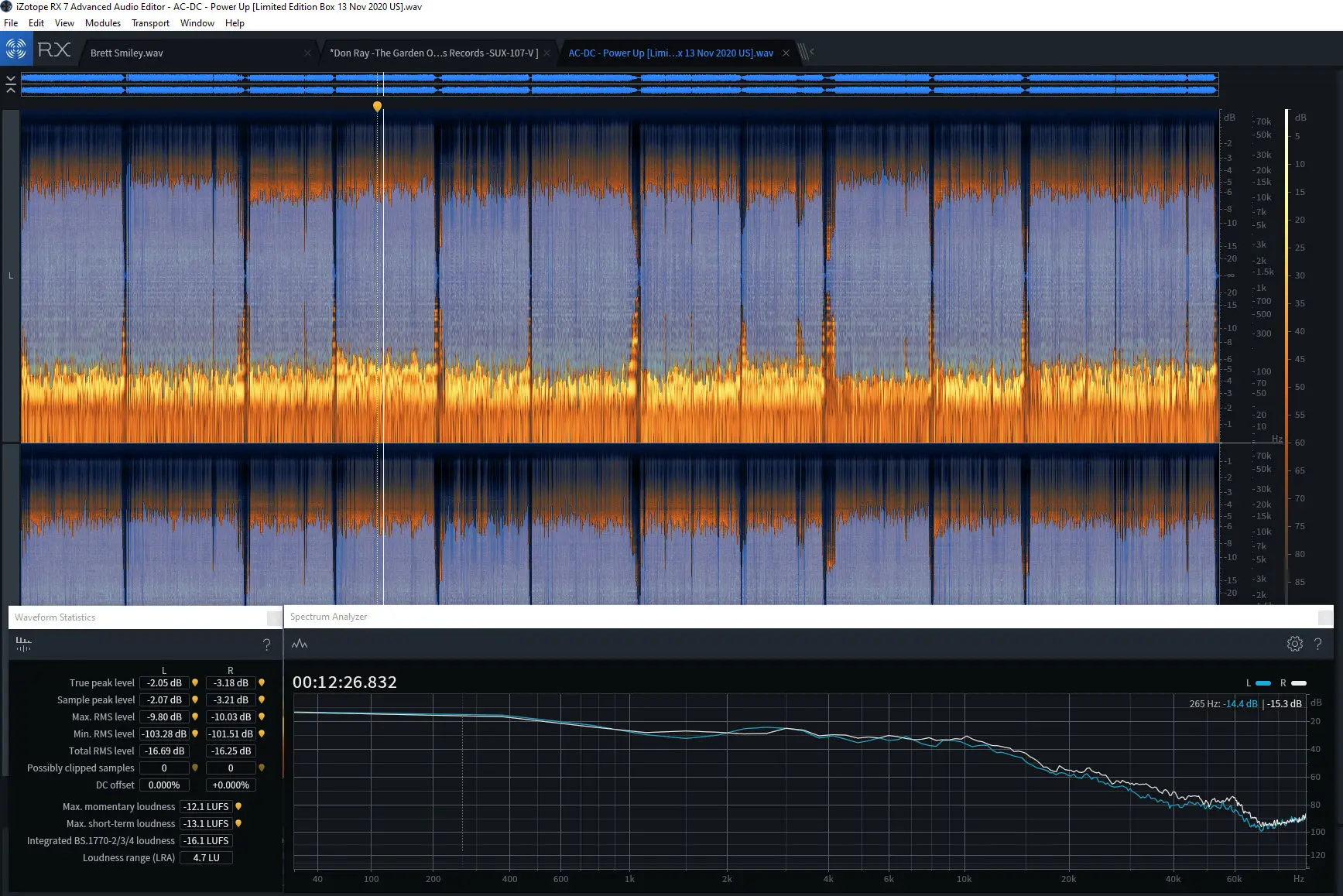Jump to right True peak level location
Screen dimensions: 1343x896
262,682
